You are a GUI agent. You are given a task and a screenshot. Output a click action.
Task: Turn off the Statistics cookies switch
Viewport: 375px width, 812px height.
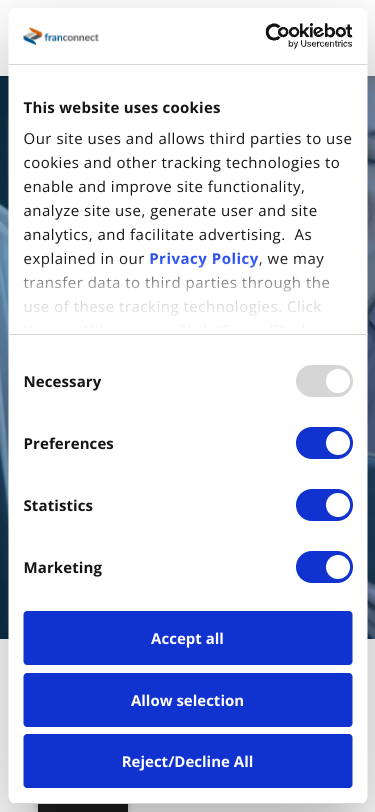click(324, 505)
